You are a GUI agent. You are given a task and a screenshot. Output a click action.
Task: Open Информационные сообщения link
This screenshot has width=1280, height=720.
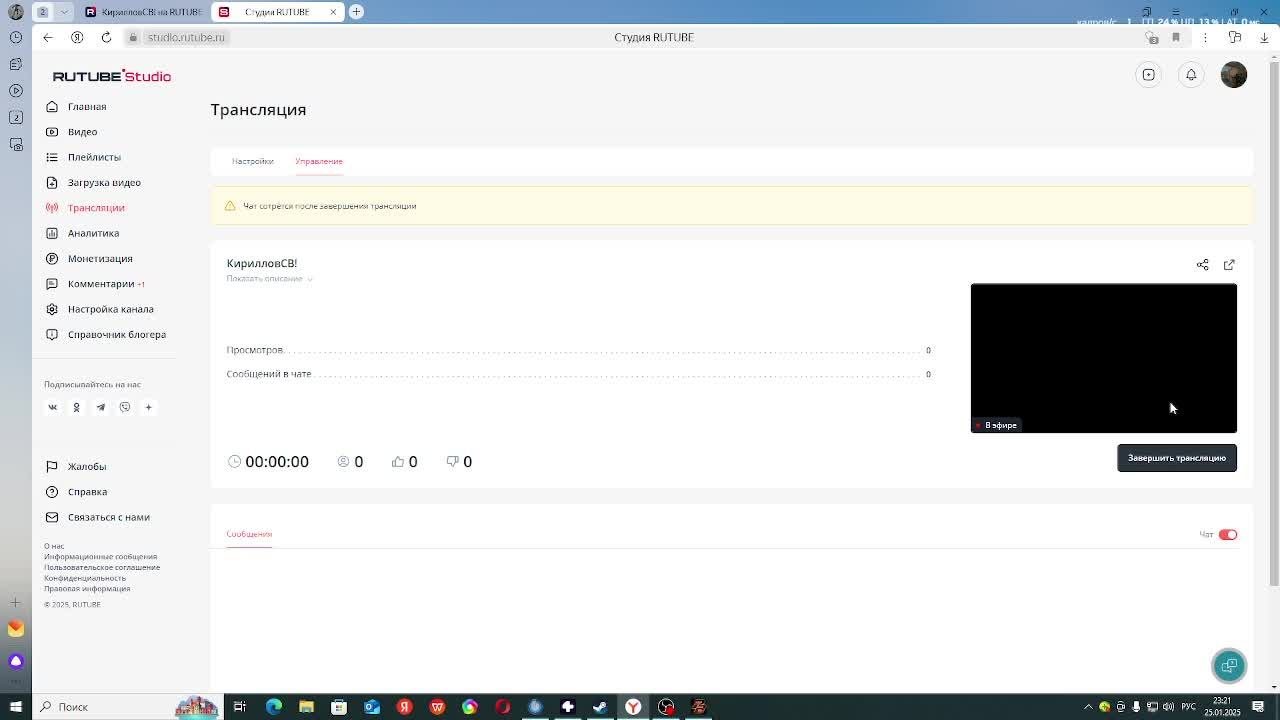tap(100, 557)
